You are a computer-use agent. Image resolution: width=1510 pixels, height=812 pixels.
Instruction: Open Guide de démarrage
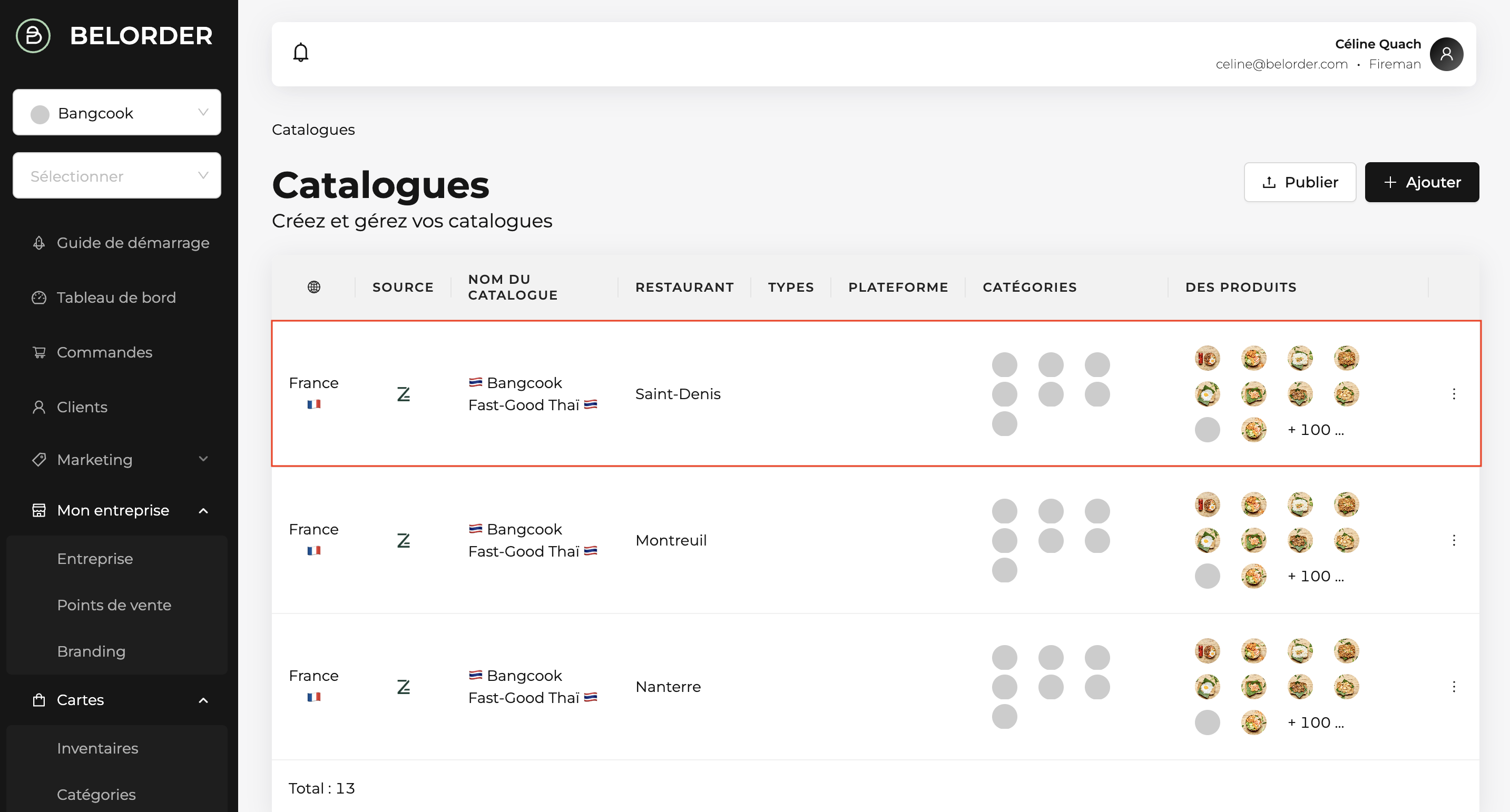click(133, 243)
